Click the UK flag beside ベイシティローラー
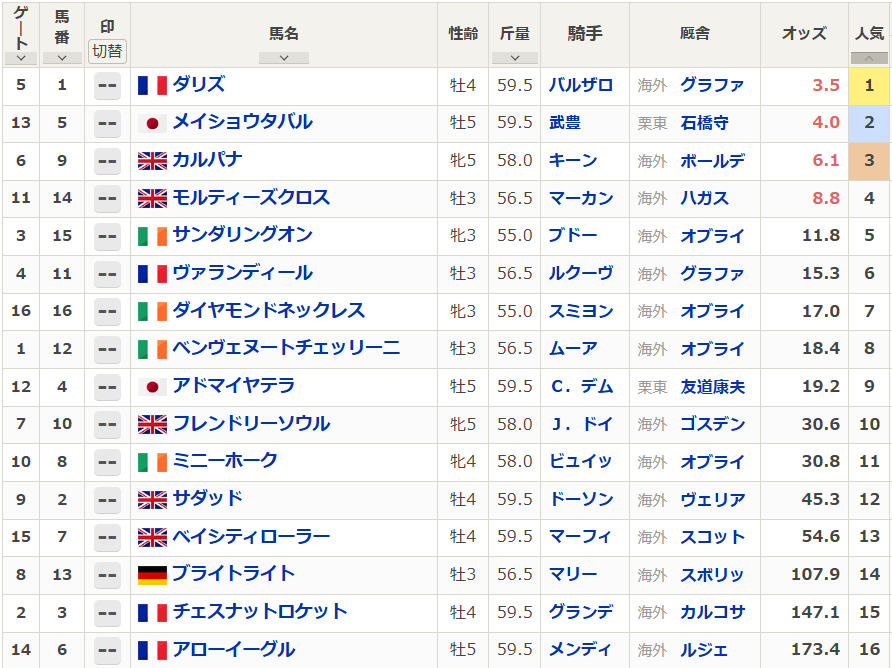This screenshot has height=668, width=892. 152,537
